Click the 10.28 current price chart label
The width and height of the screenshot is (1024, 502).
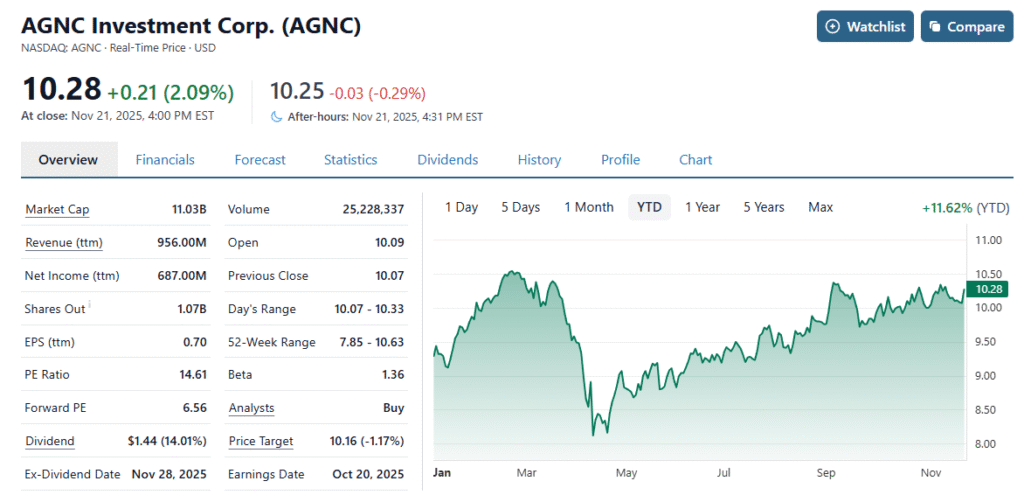point(989,289)
